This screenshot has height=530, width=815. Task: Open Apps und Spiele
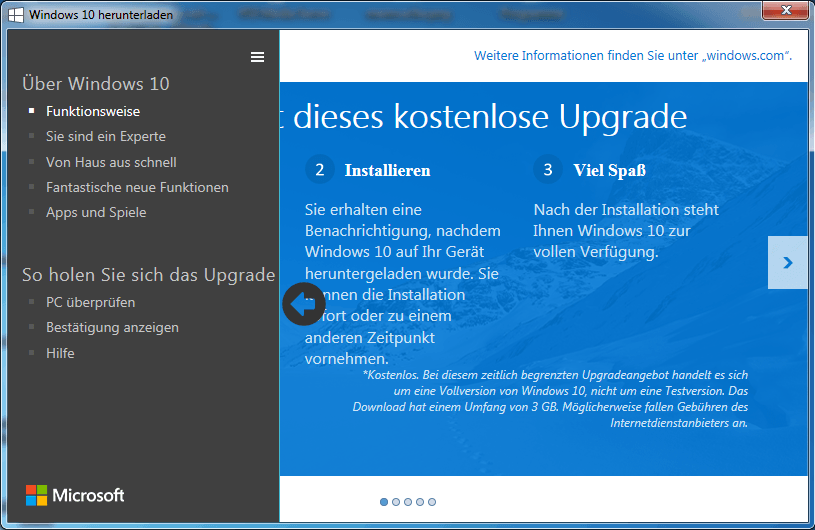tap(96, 213)
